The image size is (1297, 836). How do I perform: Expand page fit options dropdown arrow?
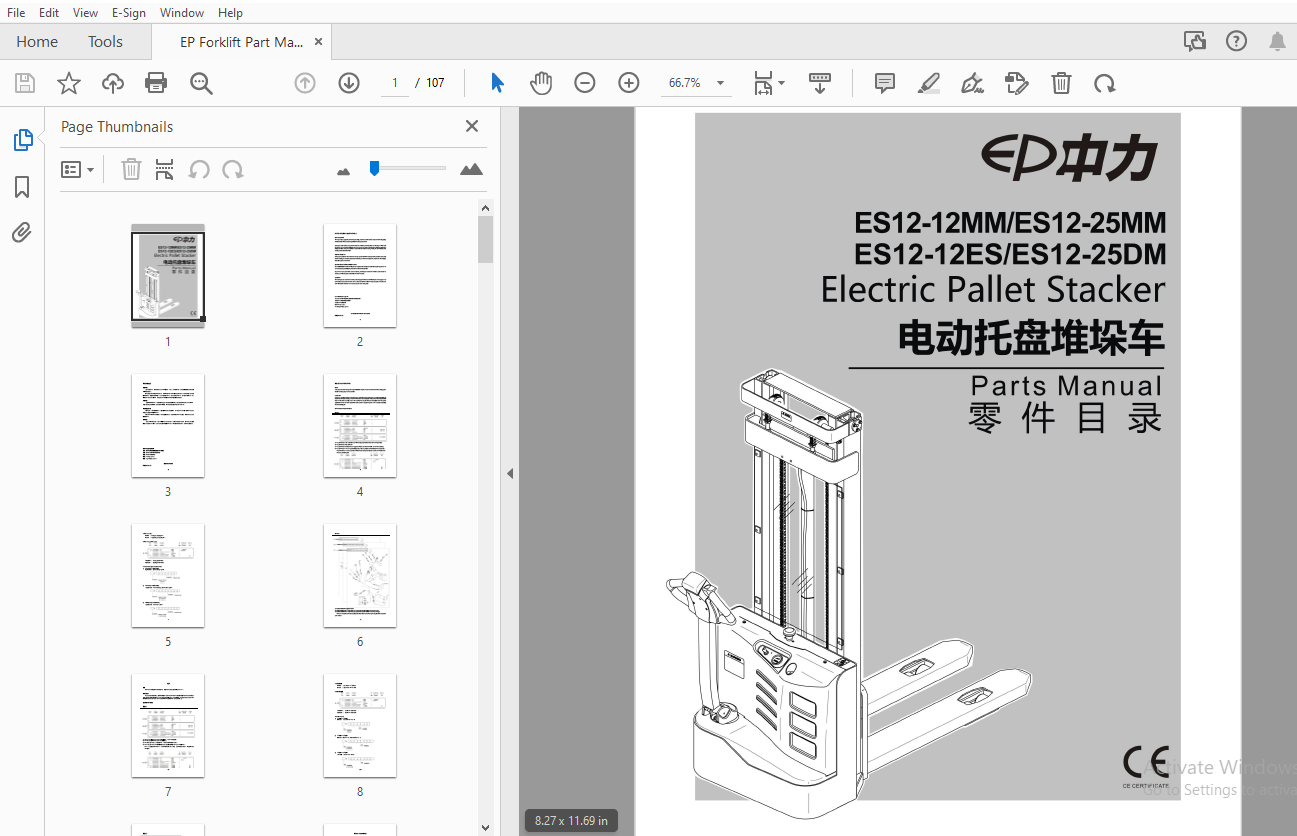(x=781, y=83)
